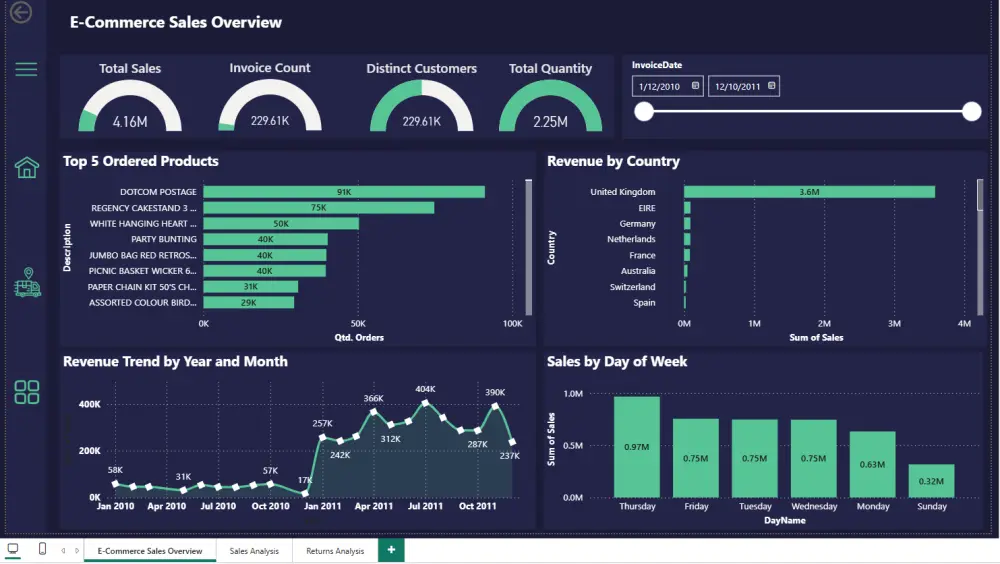Click the Netherlands country label
The width and height of the screenshot is (1000, 564).
(x=631, y=239)
